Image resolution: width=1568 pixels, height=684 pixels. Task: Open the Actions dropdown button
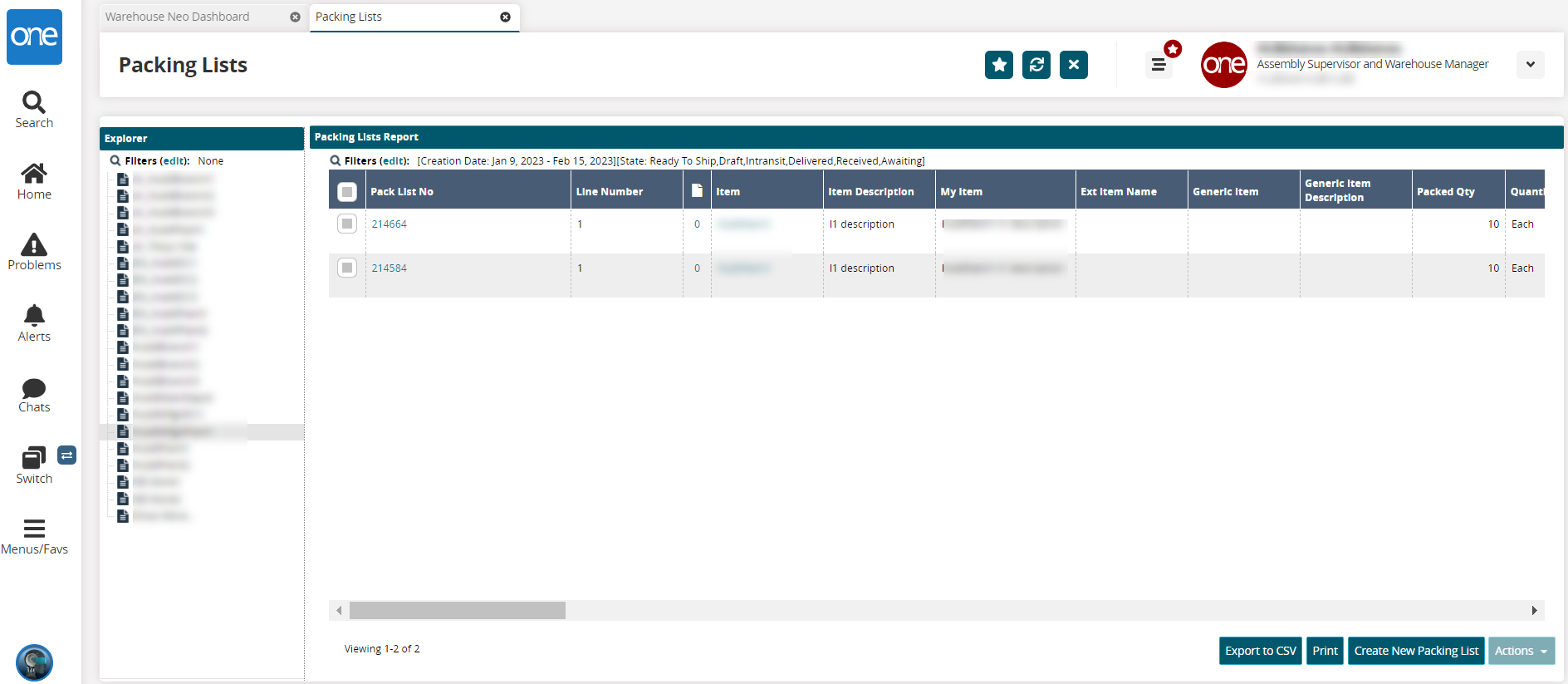1521,651
